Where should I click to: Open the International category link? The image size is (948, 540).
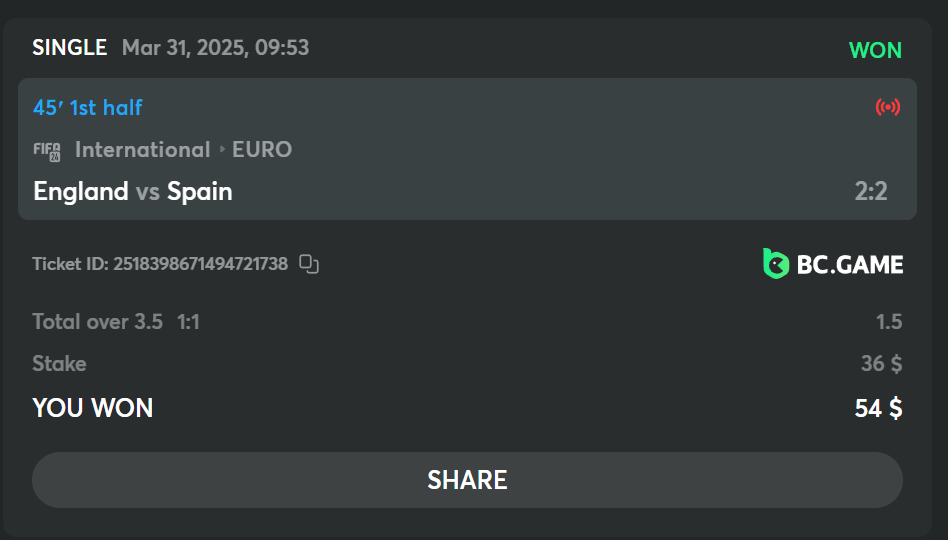(142, 150)
